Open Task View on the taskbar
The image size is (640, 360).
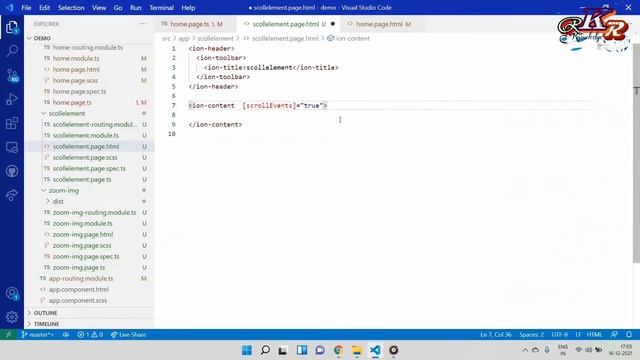click(283, 350)
